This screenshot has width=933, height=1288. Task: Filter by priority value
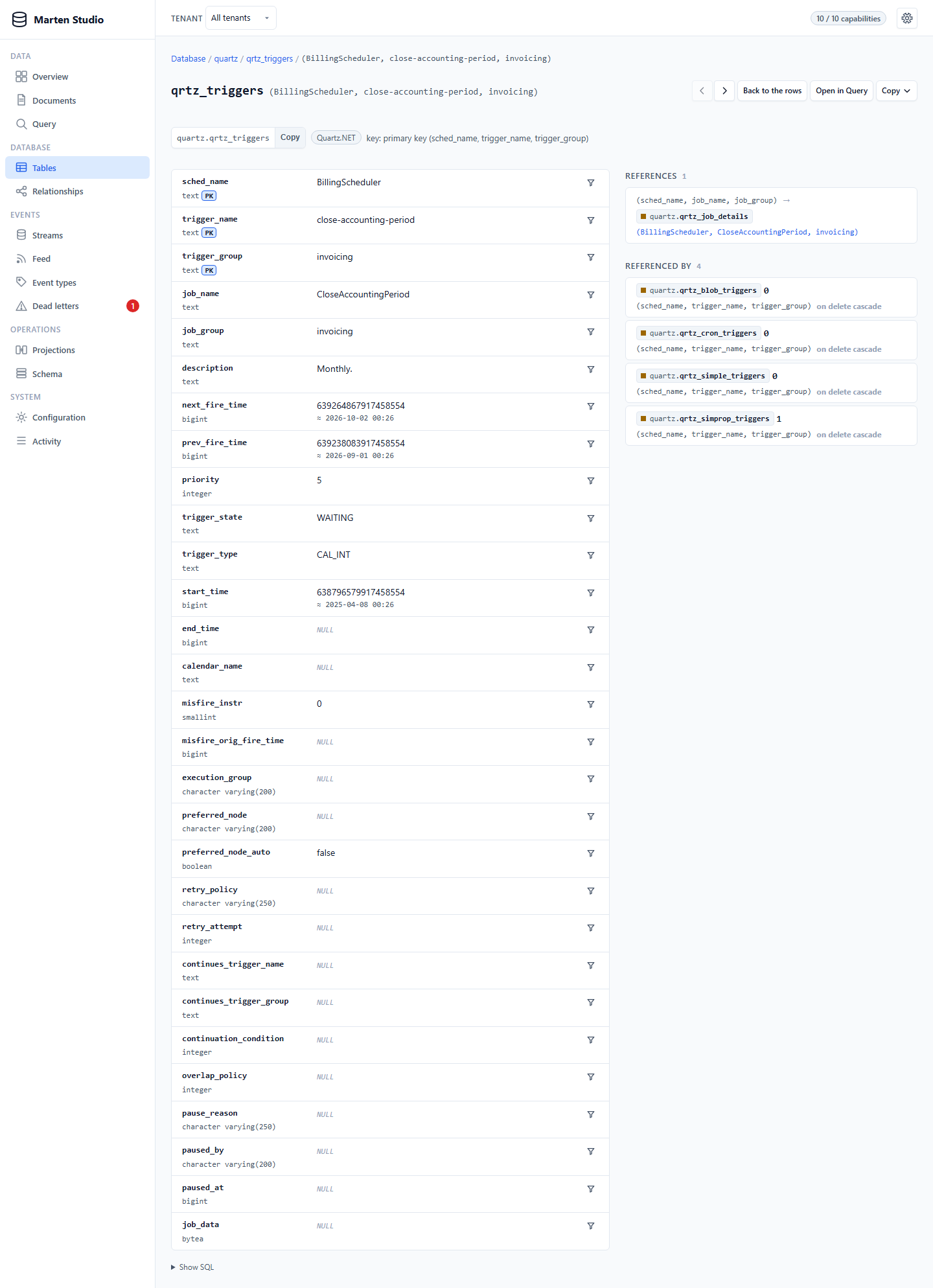(x=591, y=481)
